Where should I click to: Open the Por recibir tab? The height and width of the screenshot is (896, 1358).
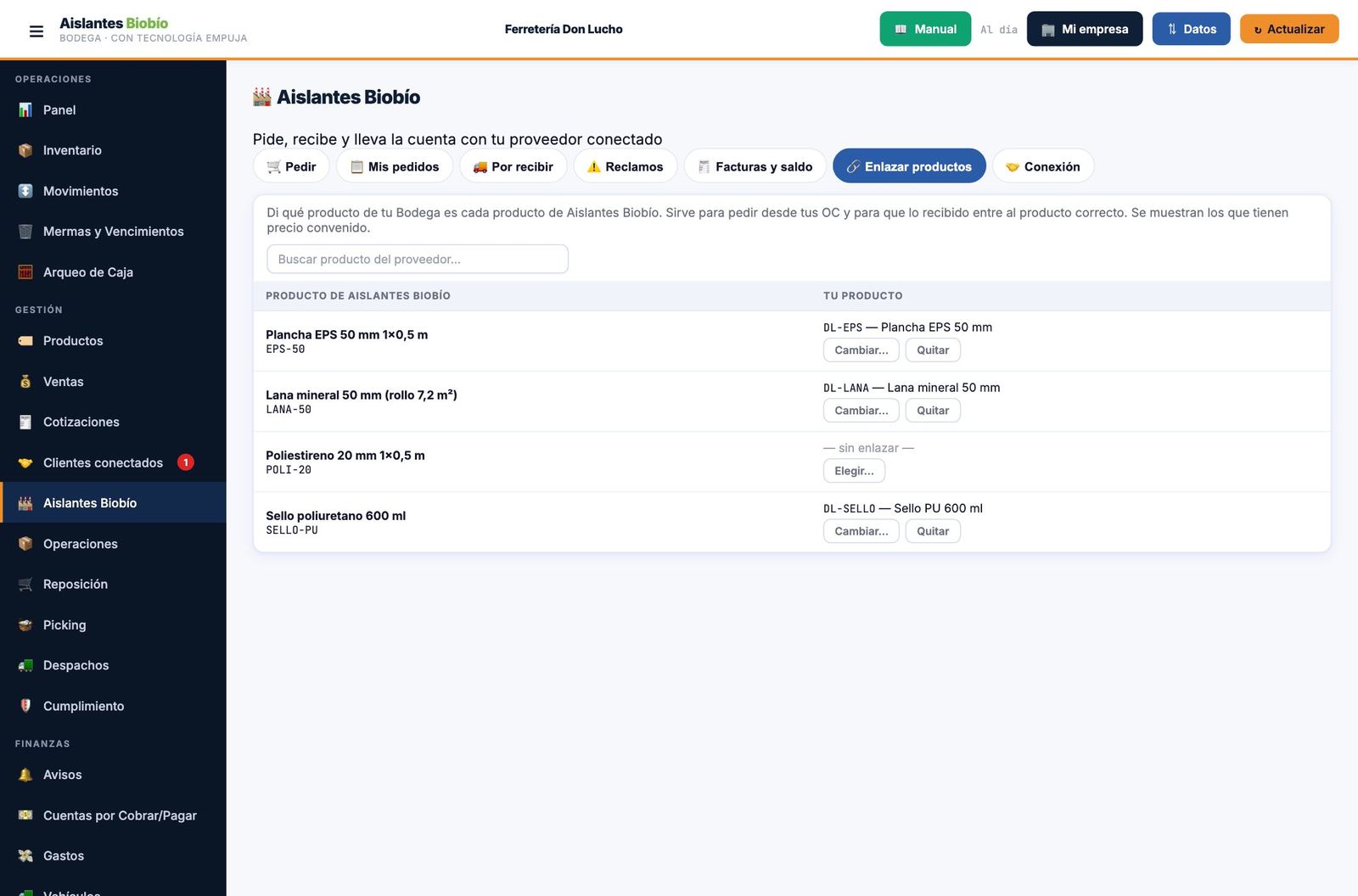513,166
